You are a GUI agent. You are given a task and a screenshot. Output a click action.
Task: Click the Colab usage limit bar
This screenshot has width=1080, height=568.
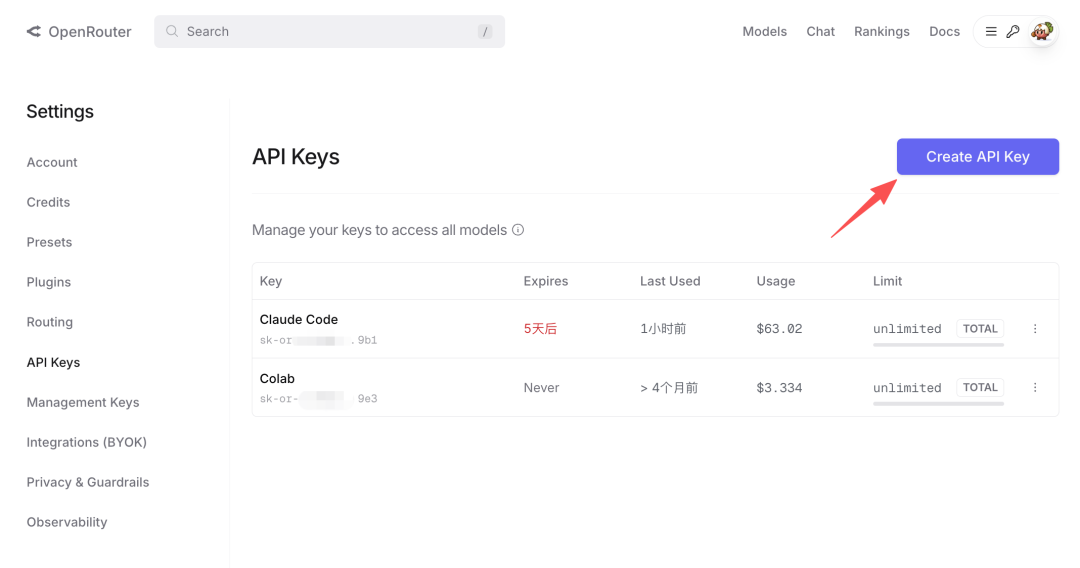pos(938,403)
